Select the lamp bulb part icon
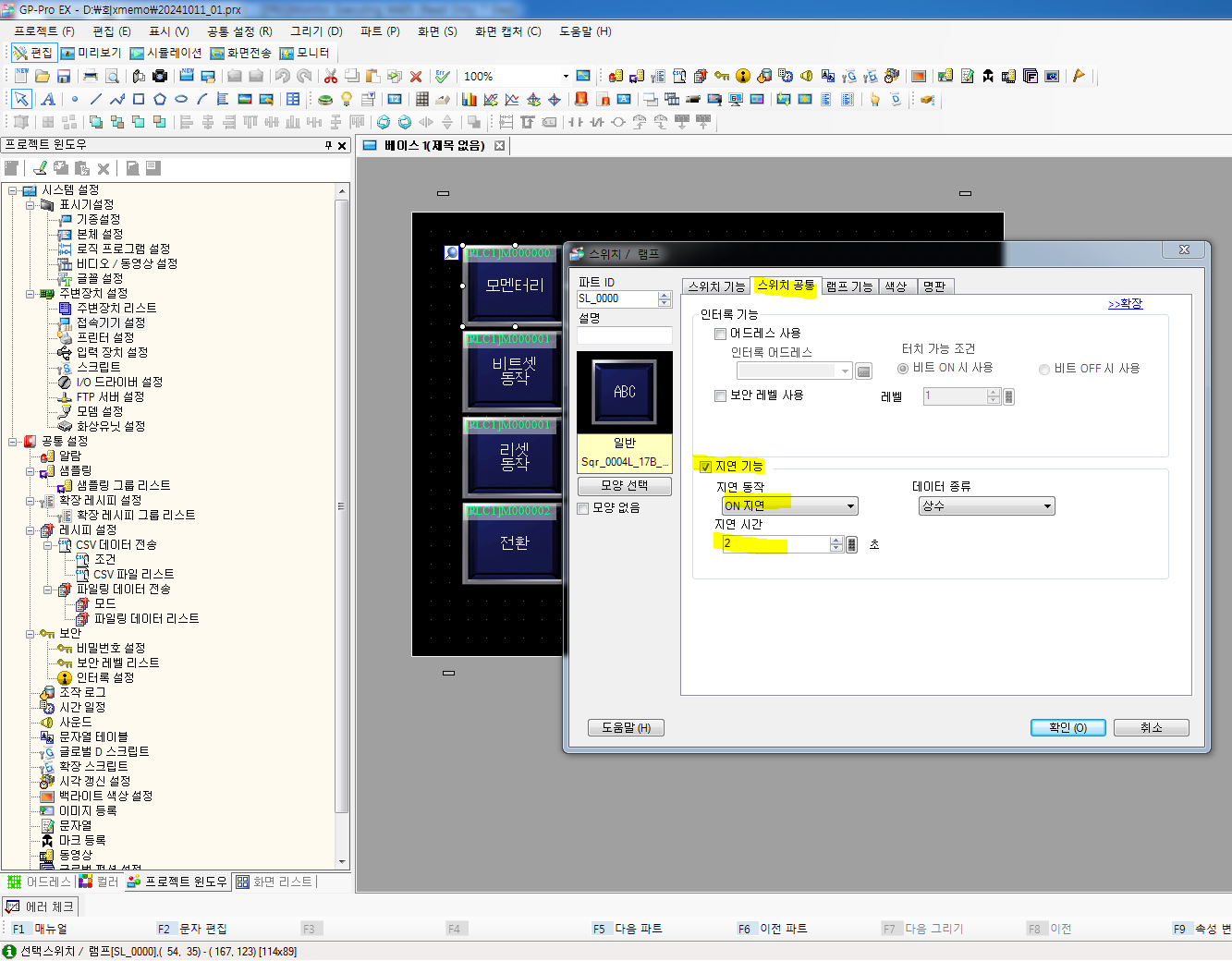The height and width of the screenshot is (961, 1232). click(347, 99)
